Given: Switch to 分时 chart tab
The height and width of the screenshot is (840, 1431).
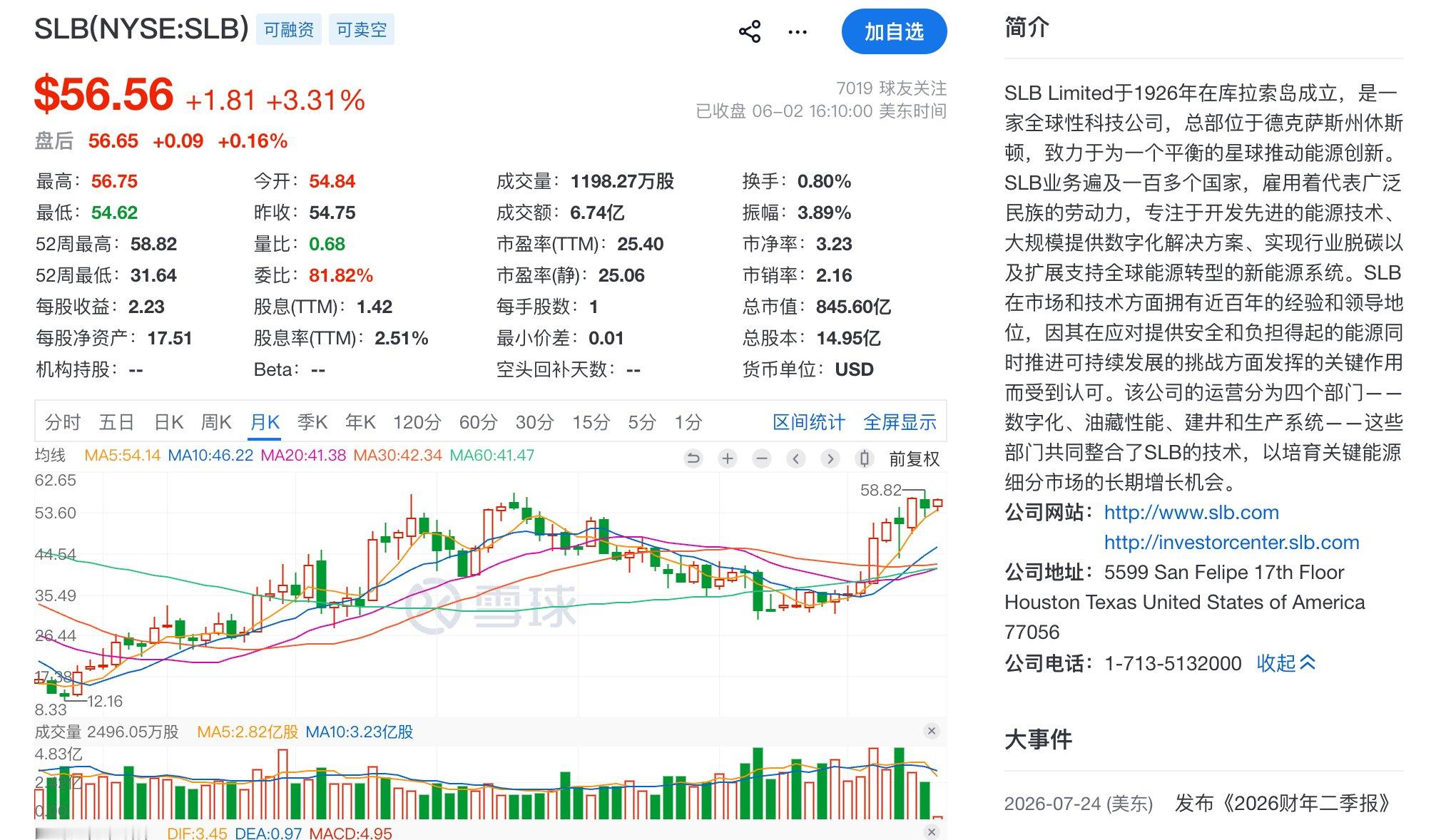Looking at the screenshot, I should tap(63, 422).
